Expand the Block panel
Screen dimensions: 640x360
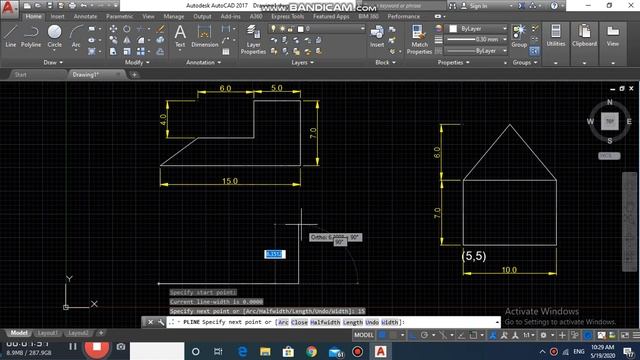(x=385, y=62)
